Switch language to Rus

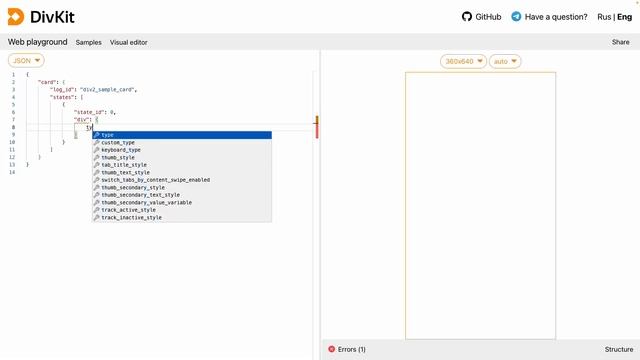(604, 17)
